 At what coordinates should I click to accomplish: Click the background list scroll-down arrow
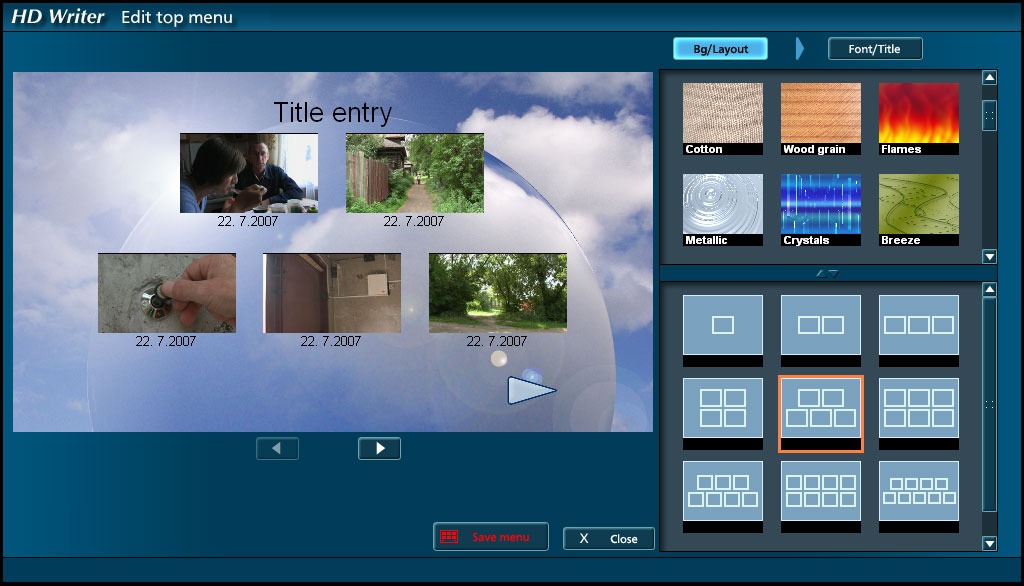pyautogui.click(x=989, y=257)
